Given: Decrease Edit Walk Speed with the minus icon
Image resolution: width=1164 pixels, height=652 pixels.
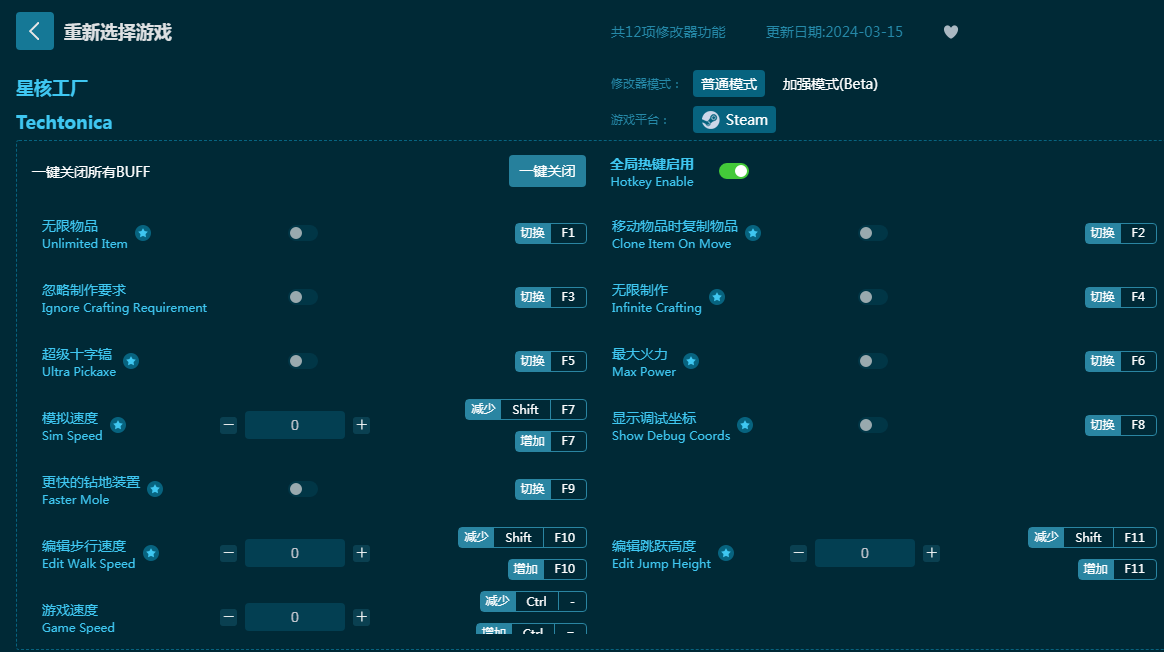Looking at the screenshot, I should pos(229,553).
